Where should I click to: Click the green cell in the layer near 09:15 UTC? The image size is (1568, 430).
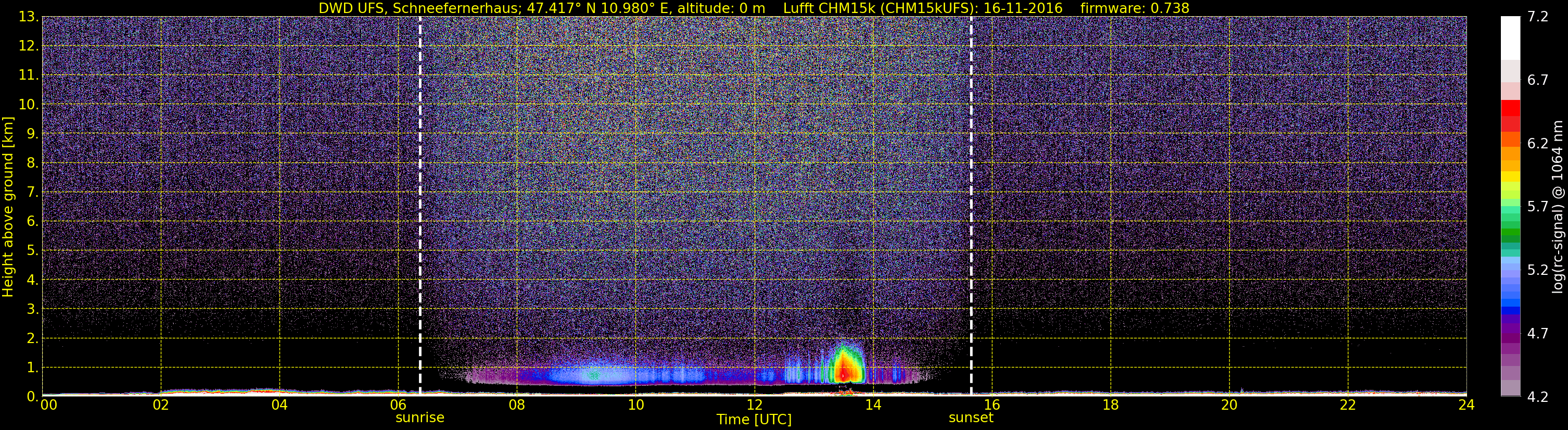pos(594,376)
